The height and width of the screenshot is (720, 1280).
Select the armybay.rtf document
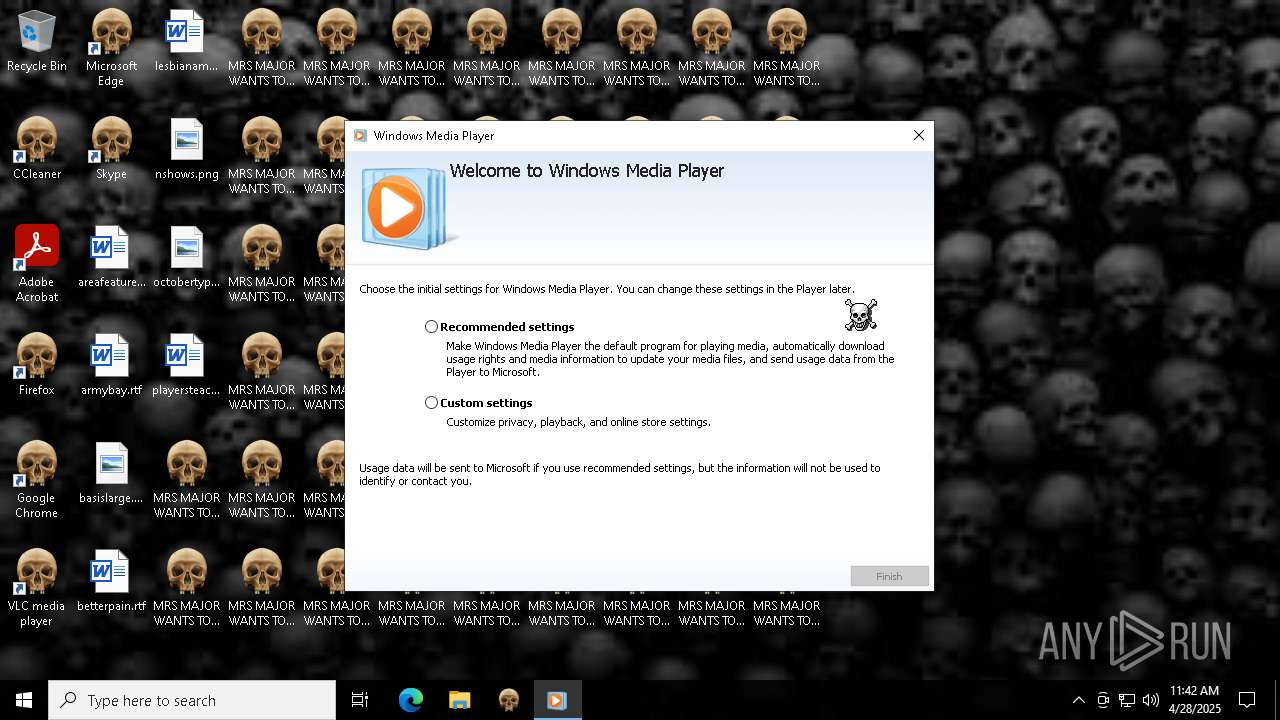(111, 366)
